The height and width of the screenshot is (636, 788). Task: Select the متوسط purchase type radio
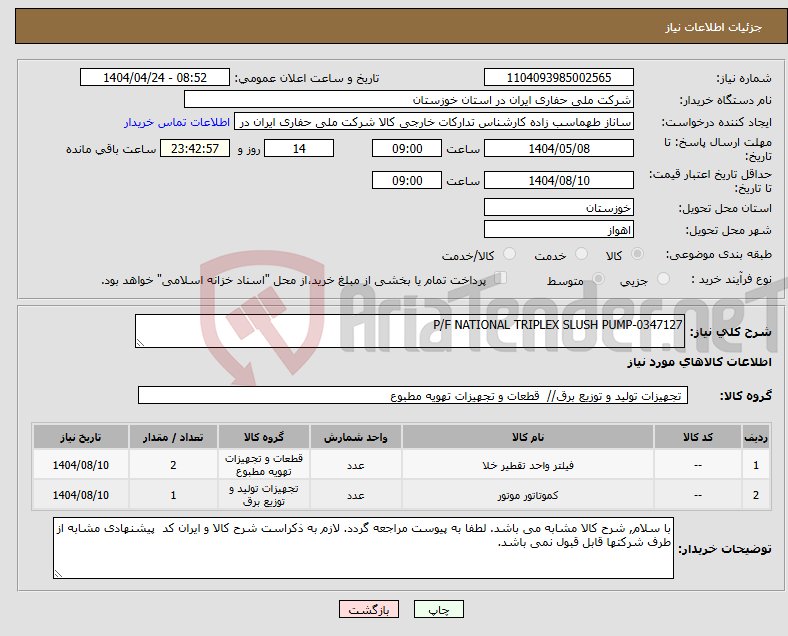[x=598, y=279]
